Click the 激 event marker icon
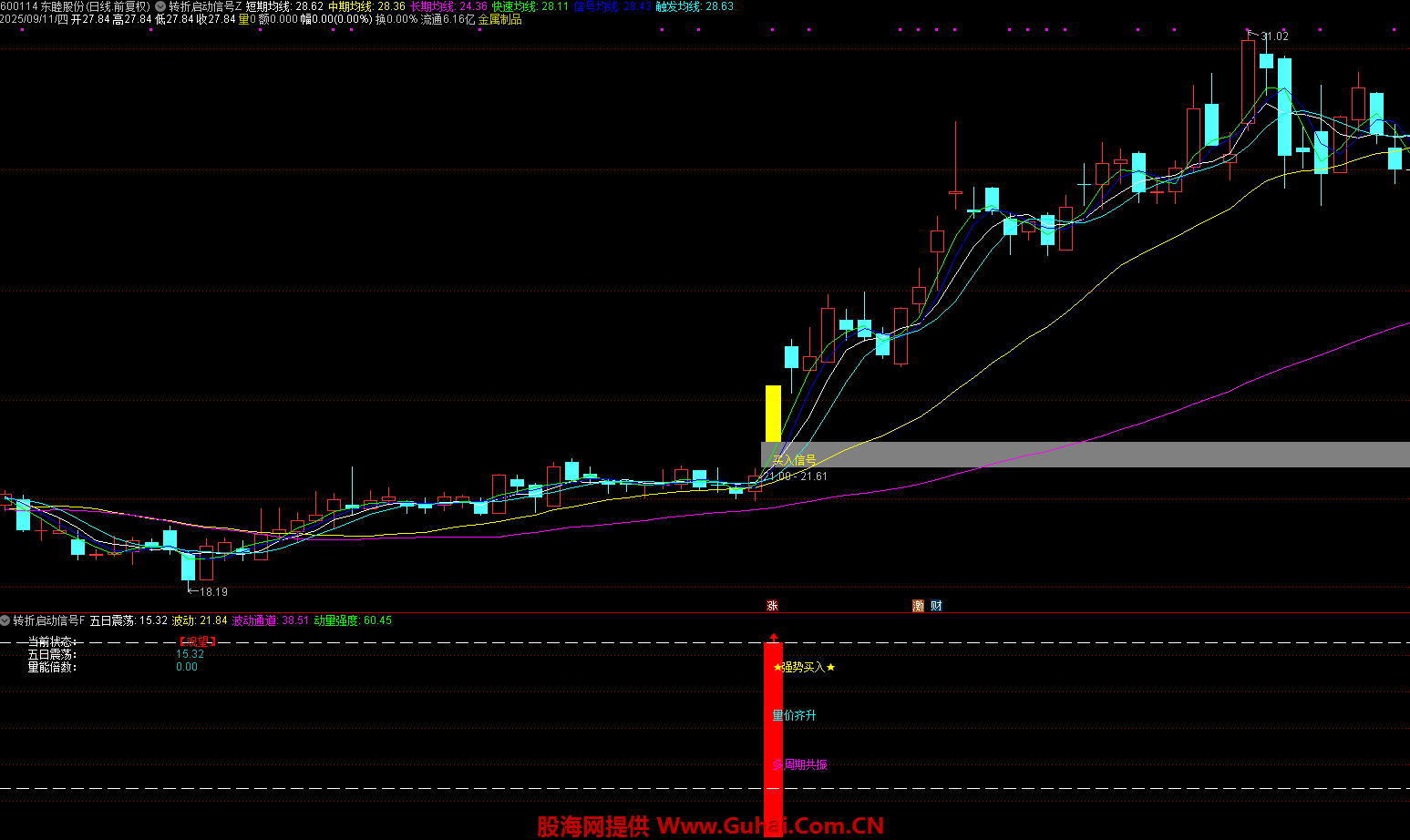This screenshot has height=840, width=1410. point(919,606)
